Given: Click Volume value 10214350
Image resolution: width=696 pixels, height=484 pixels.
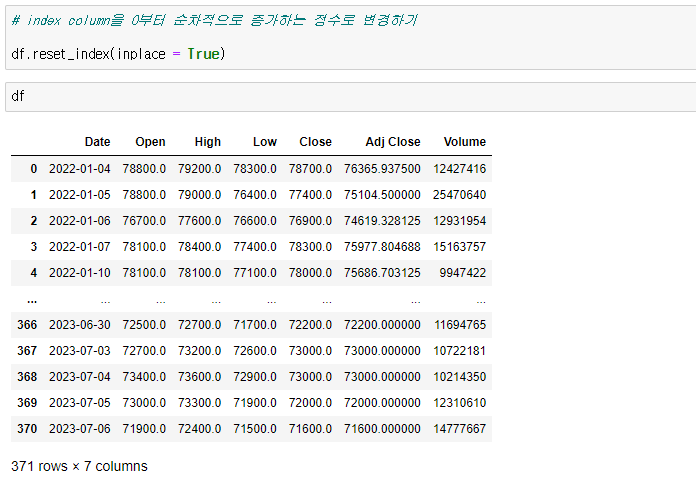Looking at the screenshot, I should 459,377.
